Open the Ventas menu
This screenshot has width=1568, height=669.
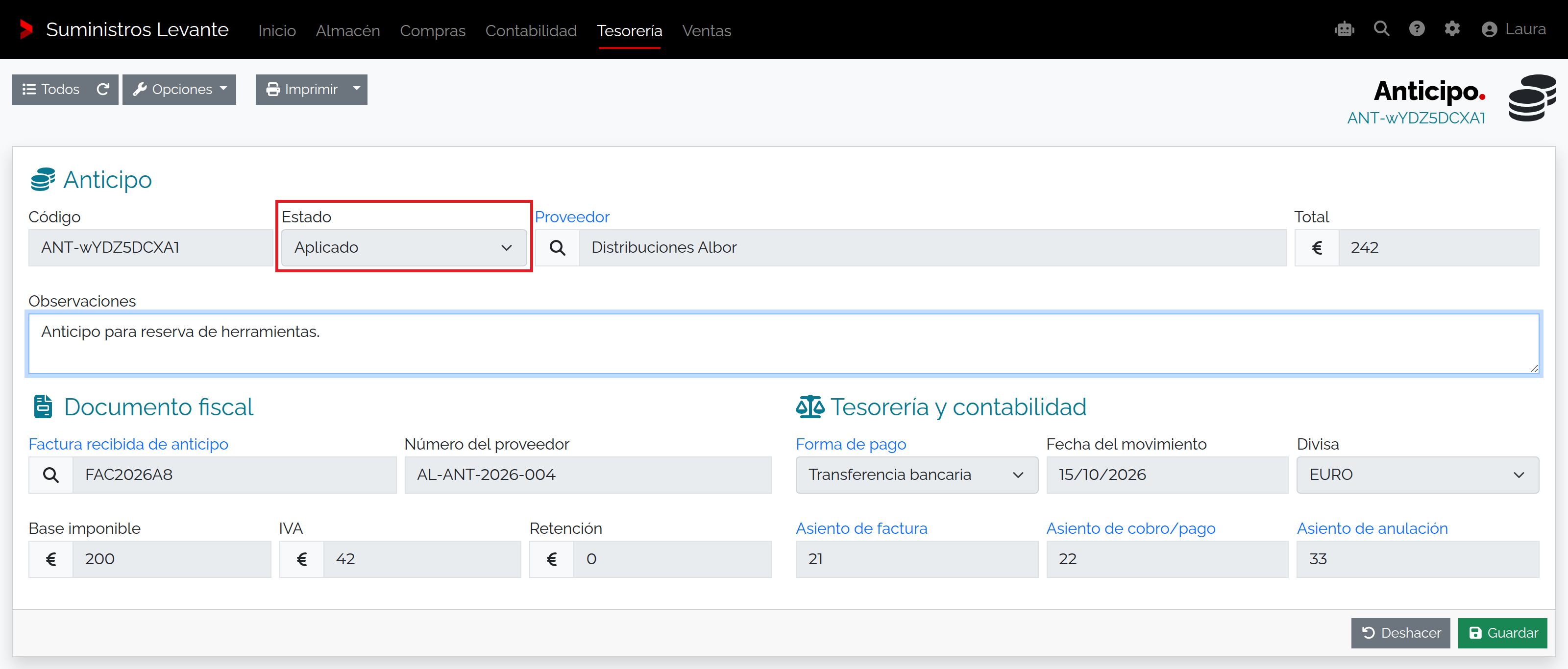[x=707, y=30]
